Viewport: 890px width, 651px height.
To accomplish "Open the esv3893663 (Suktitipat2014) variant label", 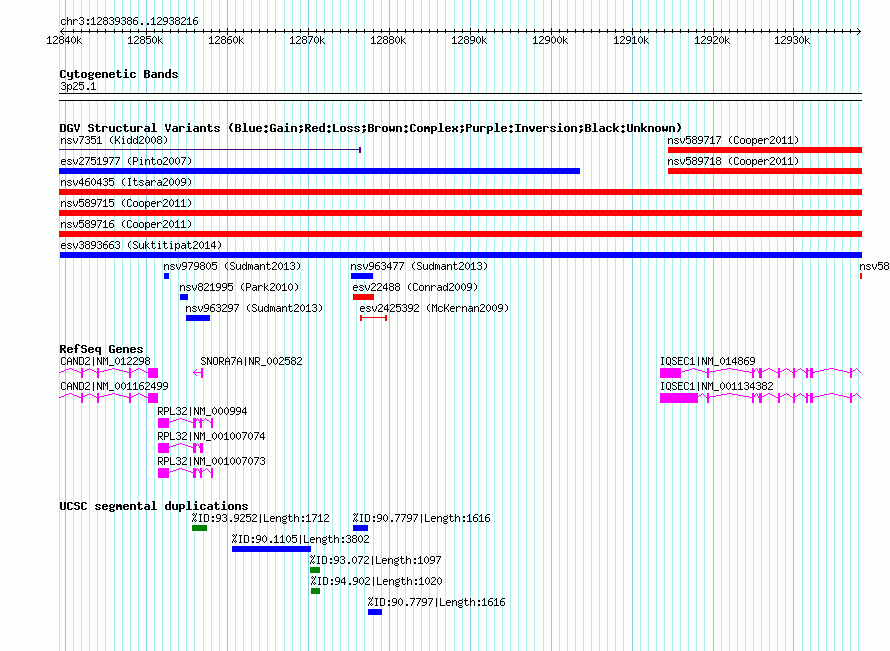I will click(x=141, y=245).
